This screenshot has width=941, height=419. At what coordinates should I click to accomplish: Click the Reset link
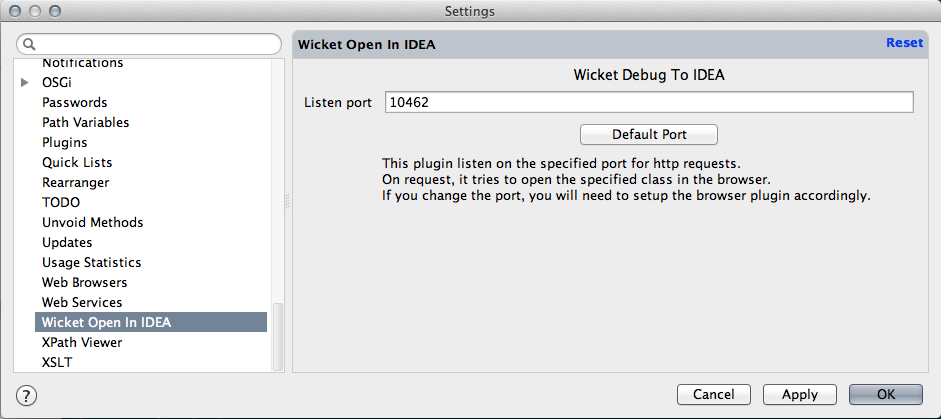[904, 43]
